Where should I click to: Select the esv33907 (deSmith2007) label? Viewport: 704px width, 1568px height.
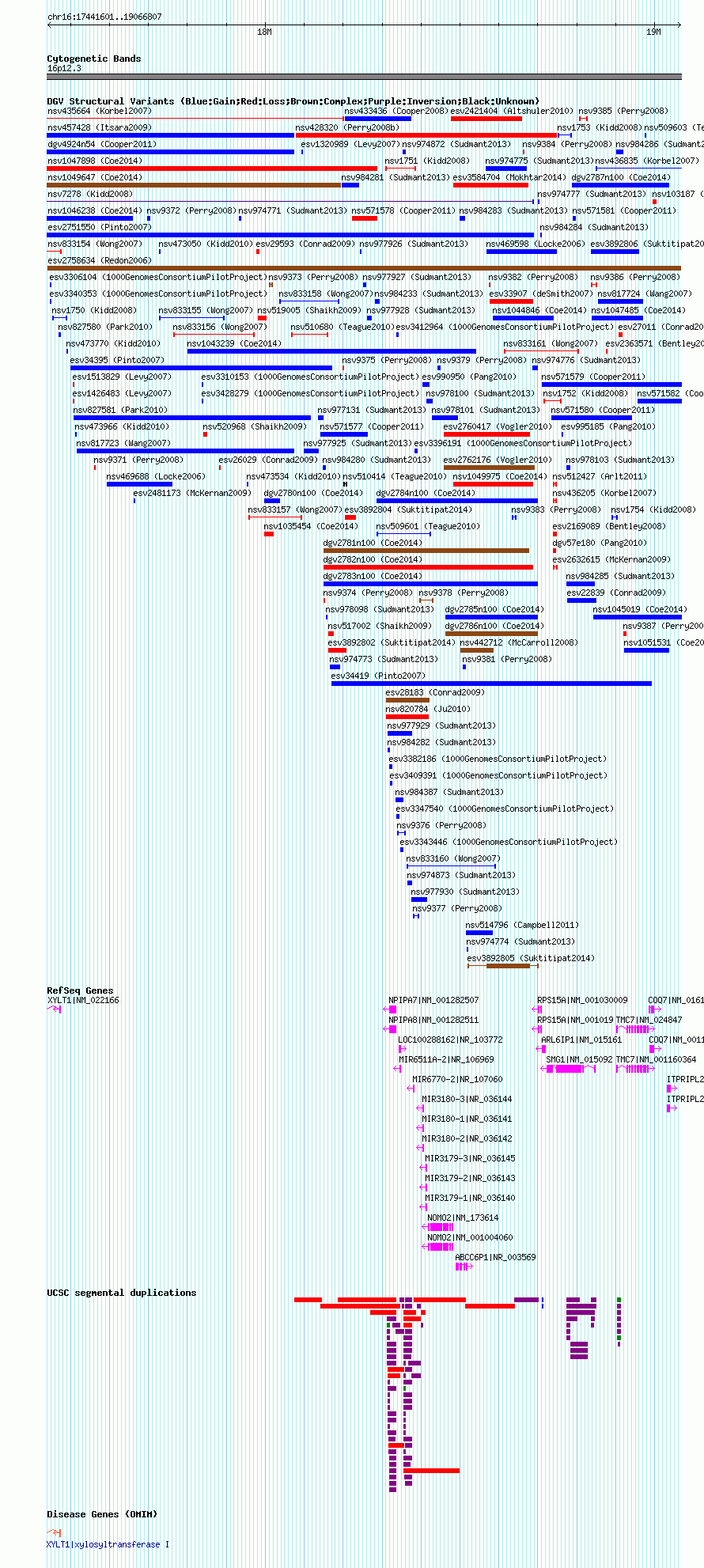coord(541,294)
